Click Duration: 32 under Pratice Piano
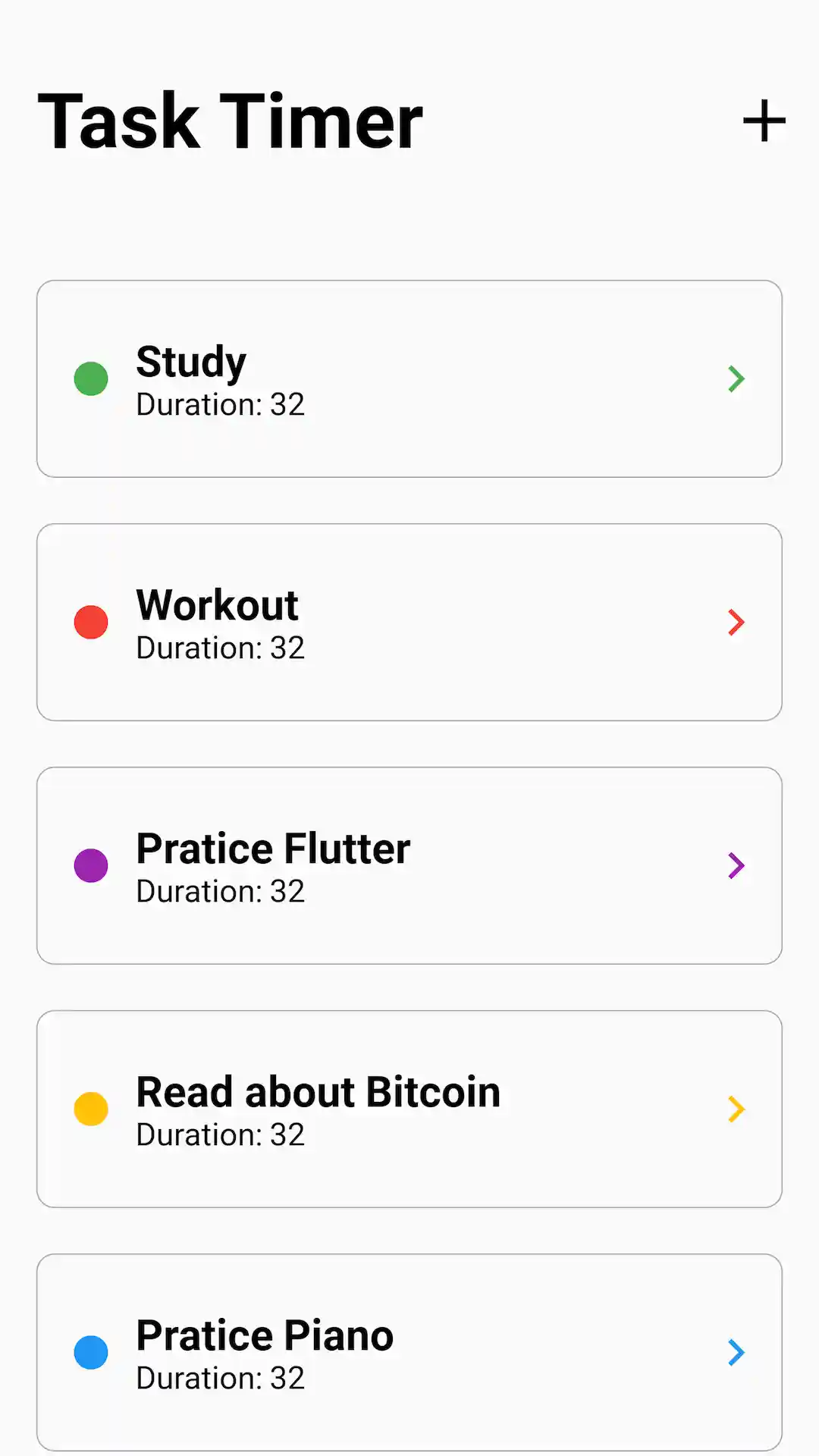This screenshot has width=819, height=1456. pyautogui.click(x=220, y=1379)
